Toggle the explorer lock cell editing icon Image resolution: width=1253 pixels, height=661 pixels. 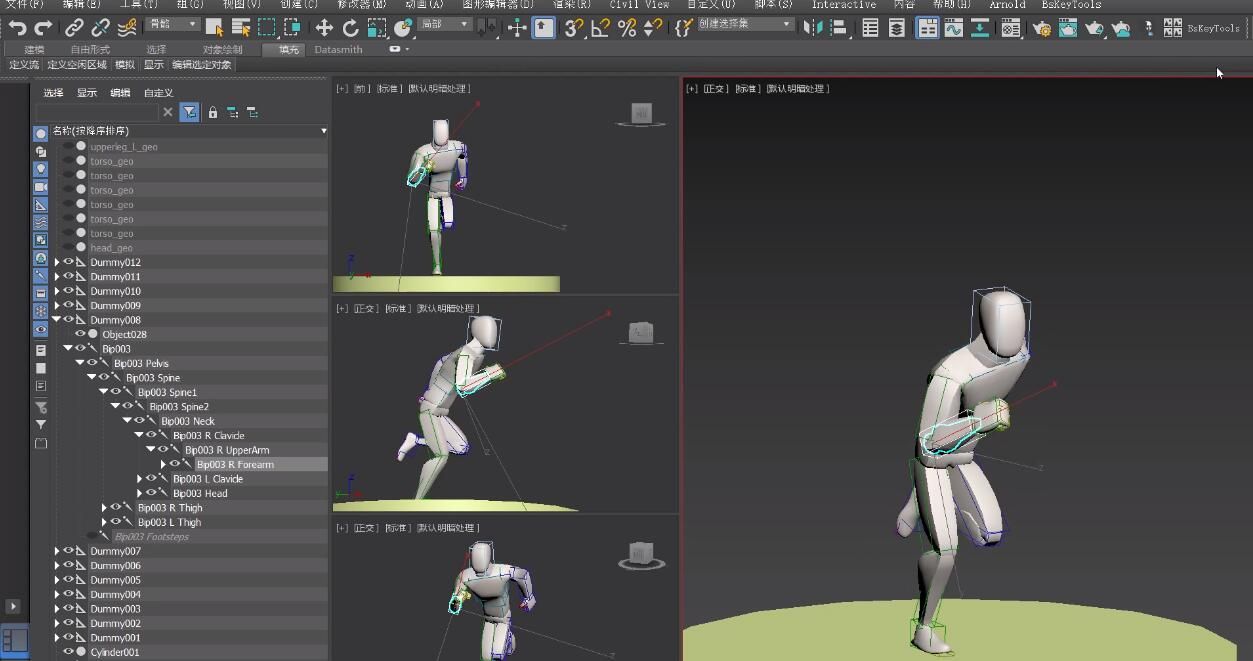tap(212, 113)
